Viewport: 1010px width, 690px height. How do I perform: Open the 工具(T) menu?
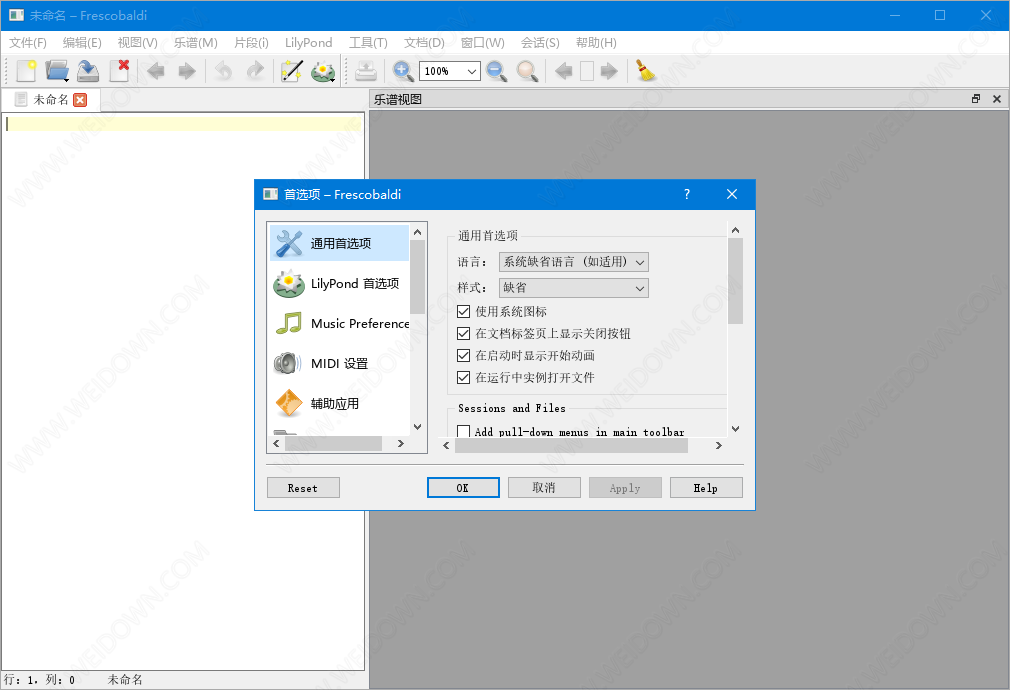click(x=368, y=43)
